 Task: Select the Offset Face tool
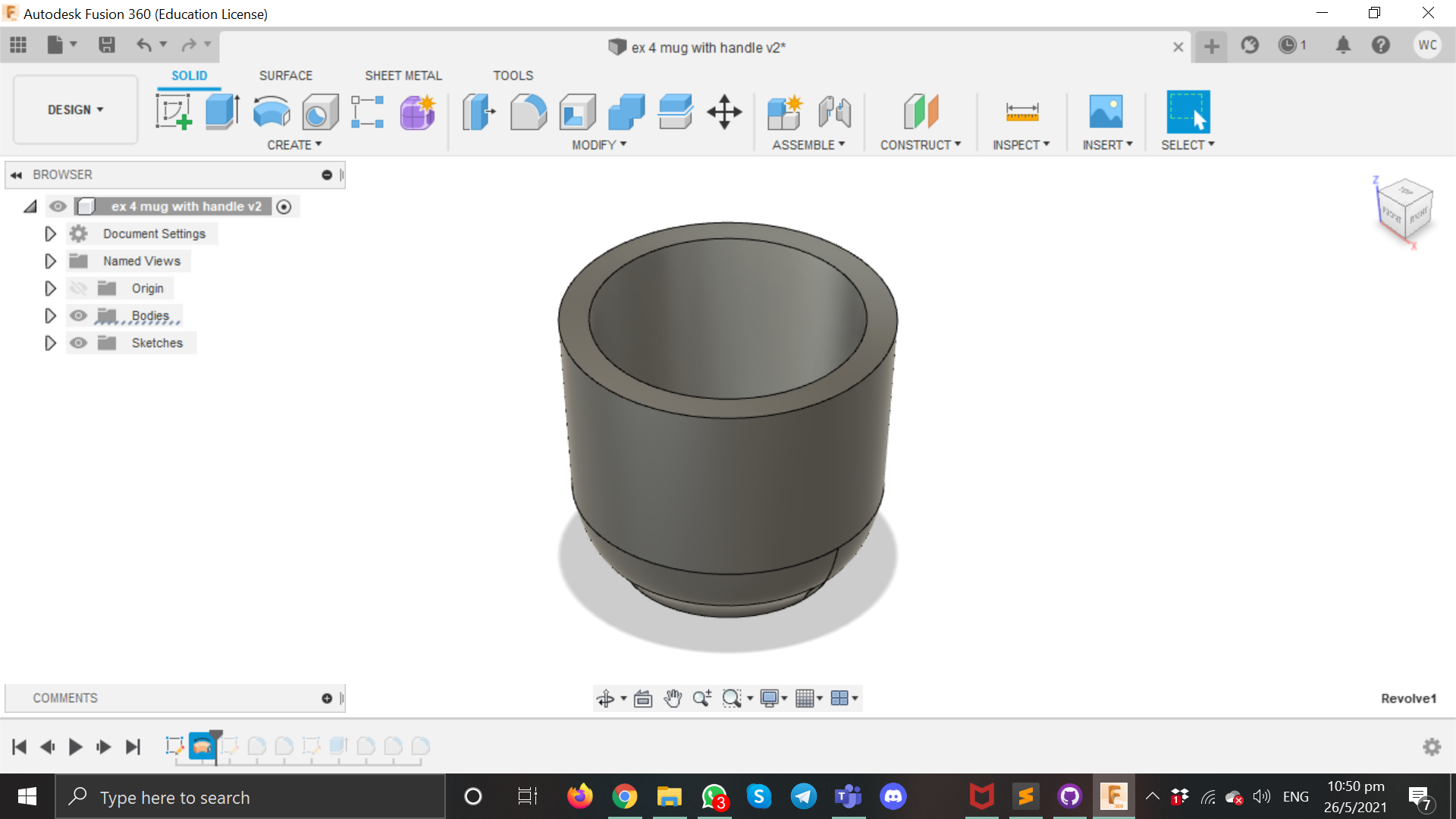tap(675, 111)
